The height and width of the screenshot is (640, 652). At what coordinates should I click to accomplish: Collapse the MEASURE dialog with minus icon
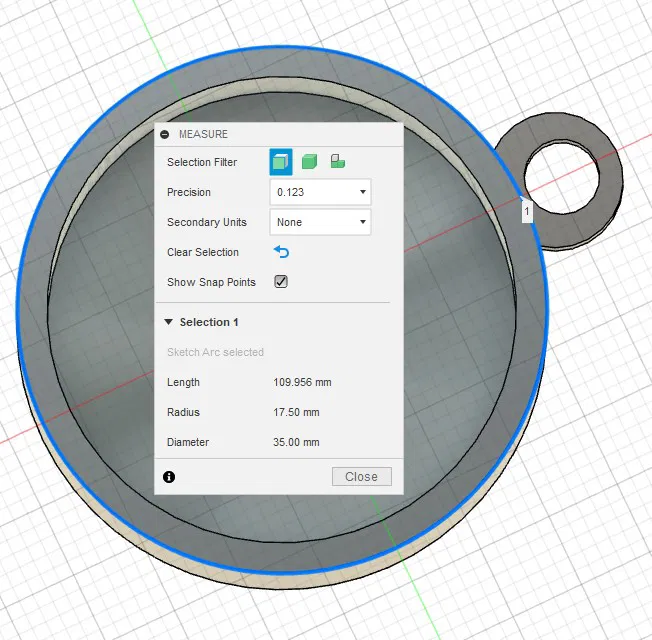[x=165, y=134]
